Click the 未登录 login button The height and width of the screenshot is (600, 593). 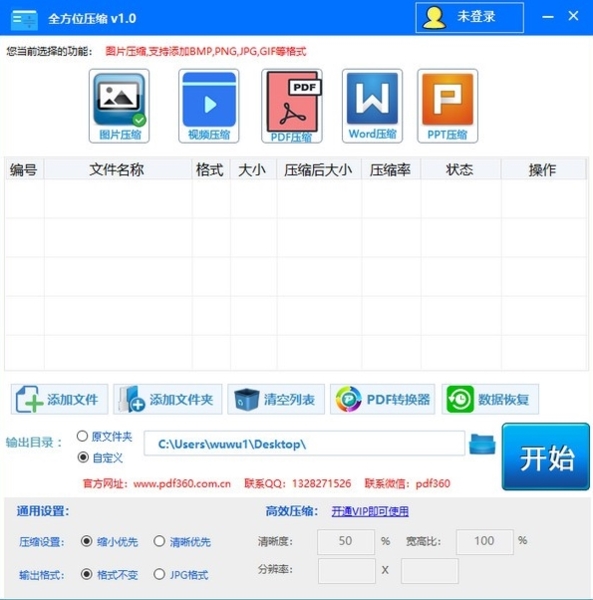pos(469,18)
